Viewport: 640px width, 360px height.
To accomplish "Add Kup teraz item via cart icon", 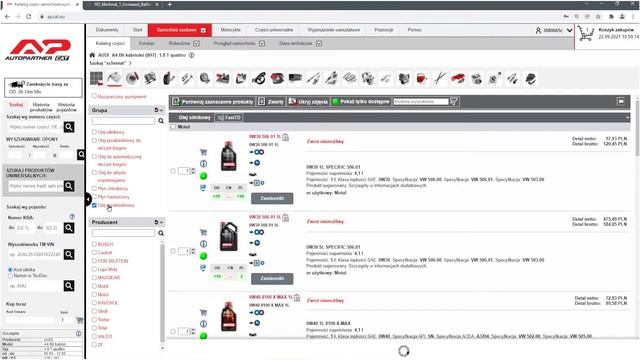I will pyautogui.click(x=80, y=320).
